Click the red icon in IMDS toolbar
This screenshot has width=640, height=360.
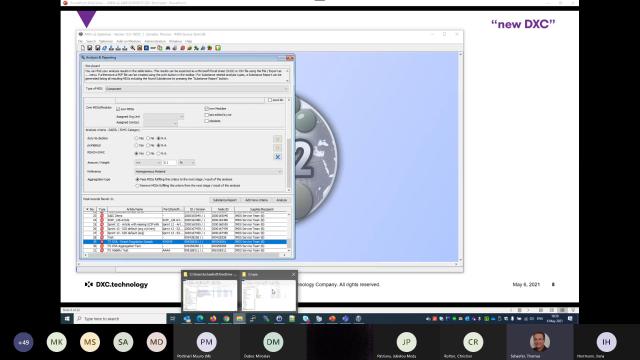[x=182, y=48]
